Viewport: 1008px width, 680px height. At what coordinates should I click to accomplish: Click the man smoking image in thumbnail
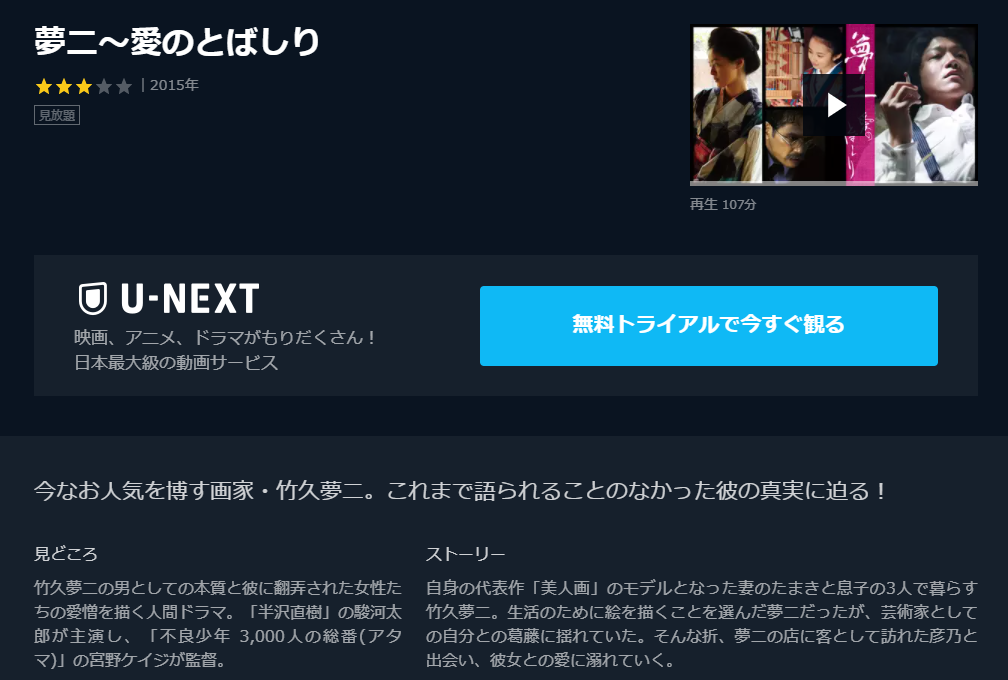[x=926, y=104]
